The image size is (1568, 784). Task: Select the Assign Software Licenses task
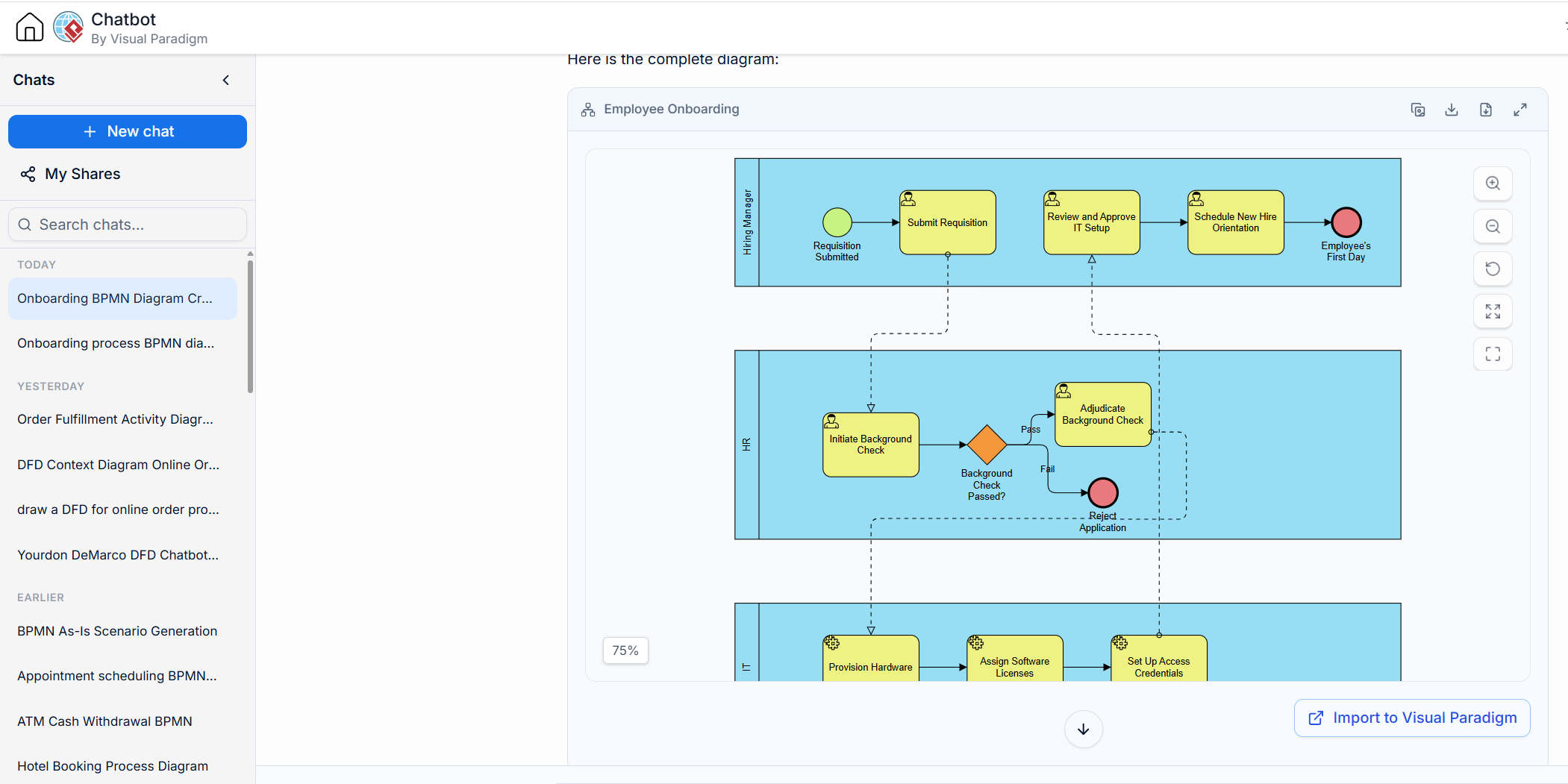[x=1015, y=659]
